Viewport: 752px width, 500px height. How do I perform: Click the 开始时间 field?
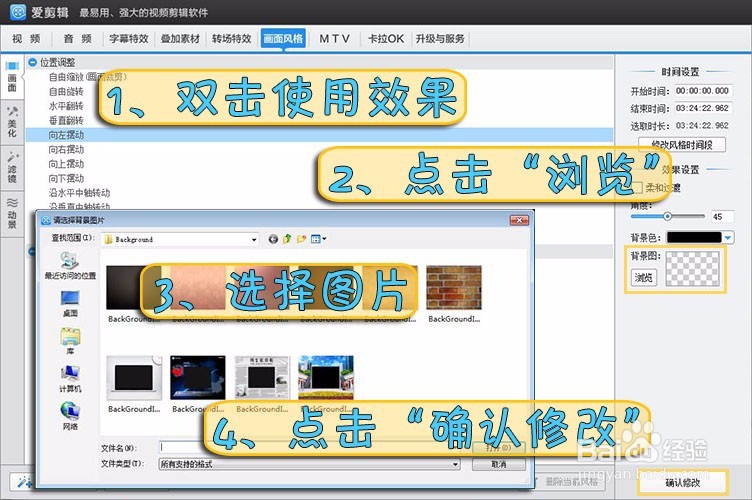tap(702, 91)
